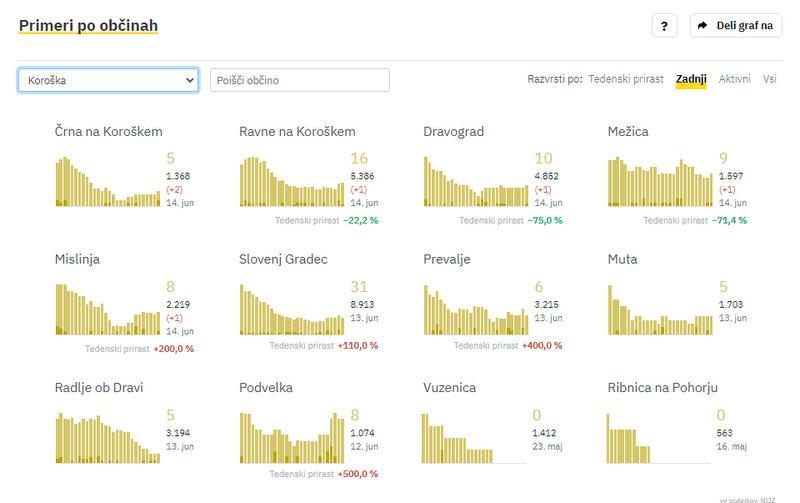
Task: Select the Zadnji sort option
Action: (x=691, y=79)
